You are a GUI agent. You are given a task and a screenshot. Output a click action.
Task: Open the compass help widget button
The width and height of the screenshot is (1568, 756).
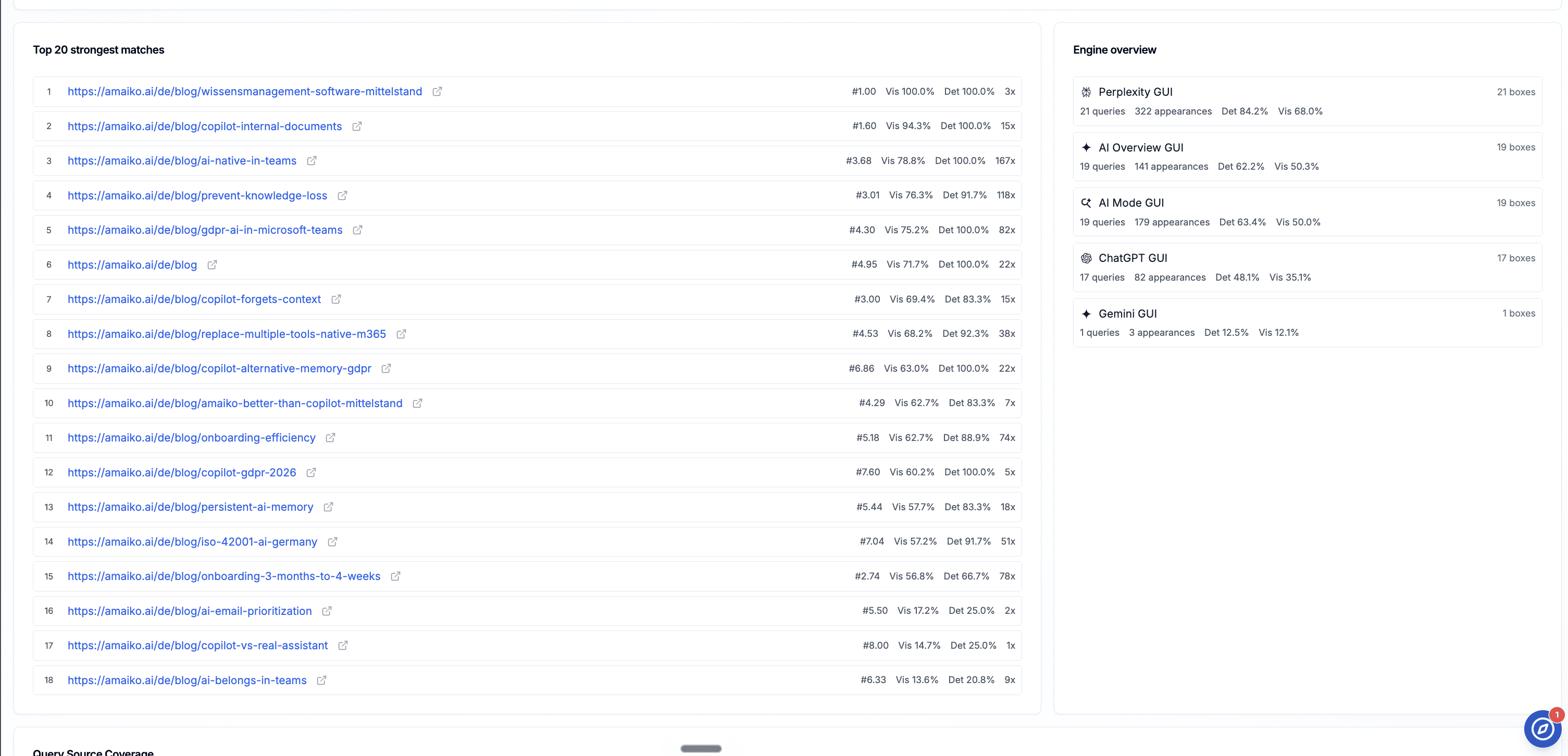(x=1542, y=728)
